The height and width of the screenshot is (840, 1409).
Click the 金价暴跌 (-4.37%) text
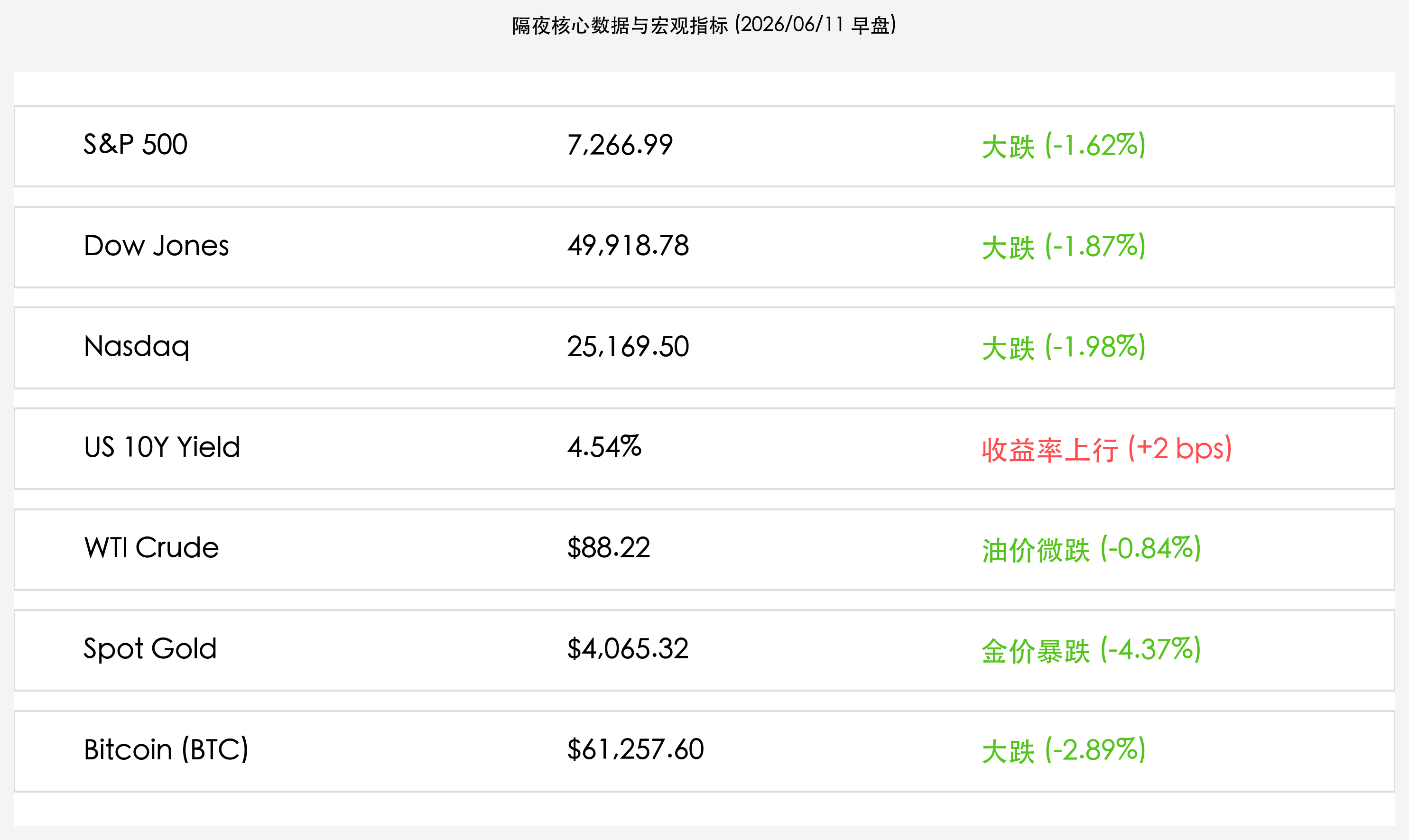click(x=1092, y=650)
